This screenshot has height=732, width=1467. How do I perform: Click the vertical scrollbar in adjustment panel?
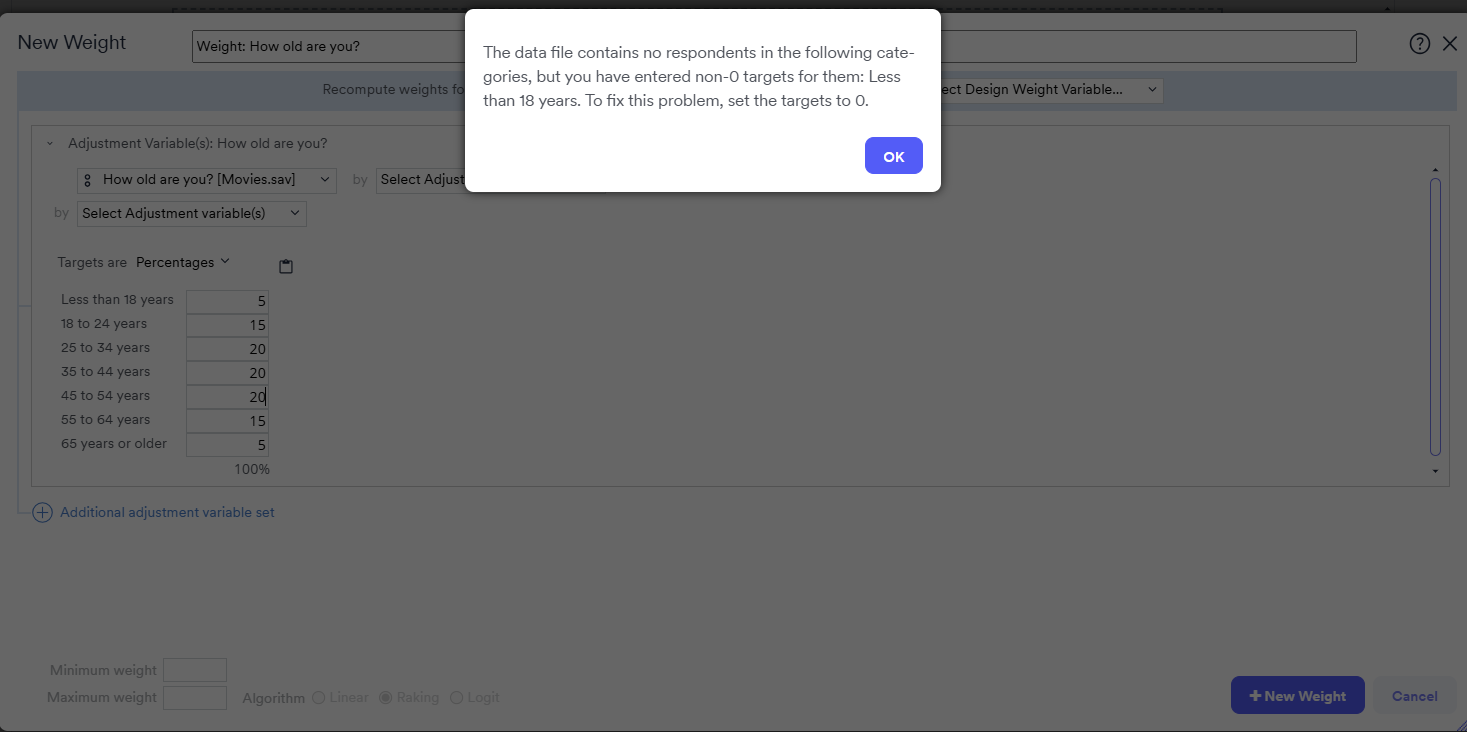pyautogui.click(x=1435, y=315)
